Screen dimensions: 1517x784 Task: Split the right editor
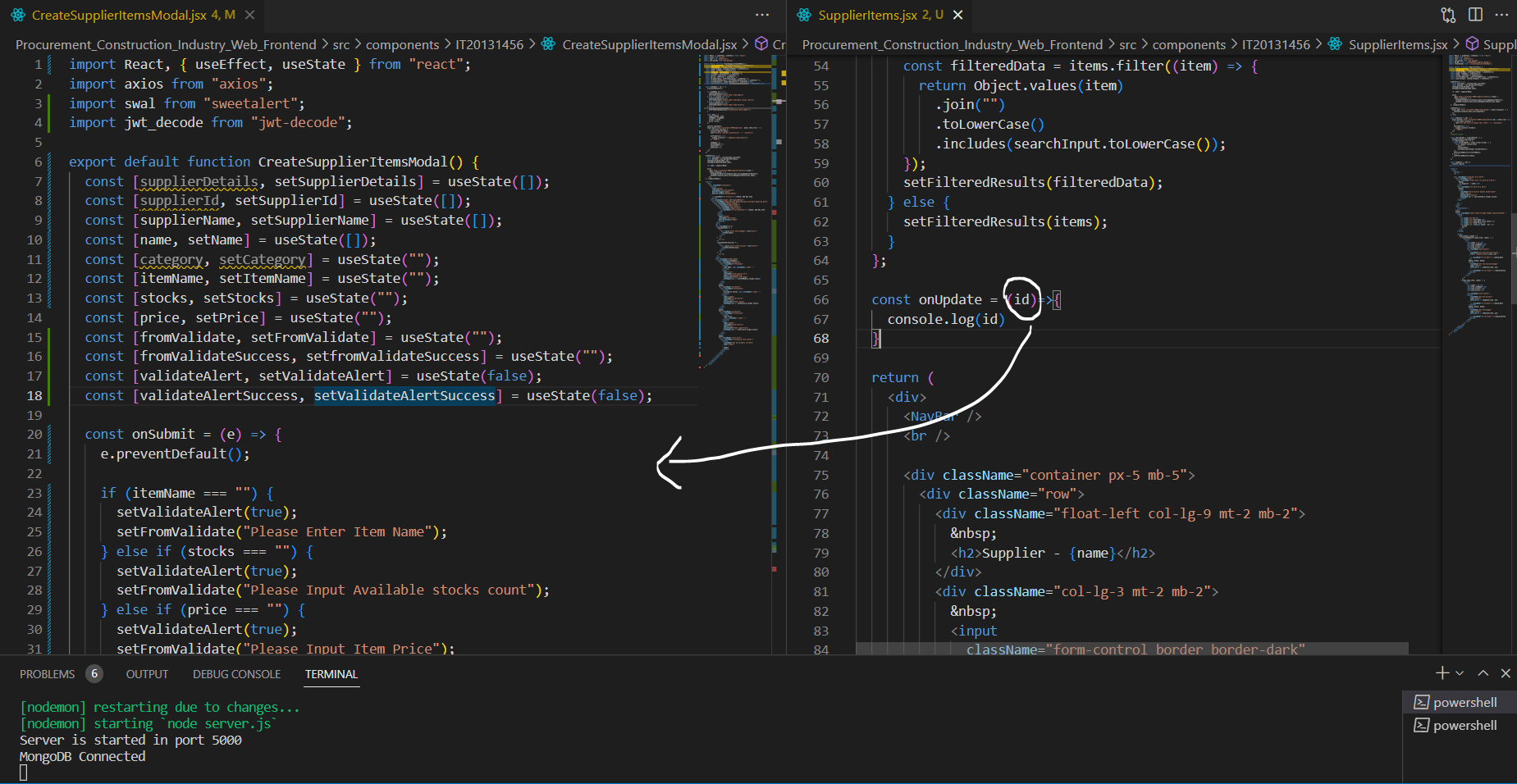click(x=1475, y=15)
